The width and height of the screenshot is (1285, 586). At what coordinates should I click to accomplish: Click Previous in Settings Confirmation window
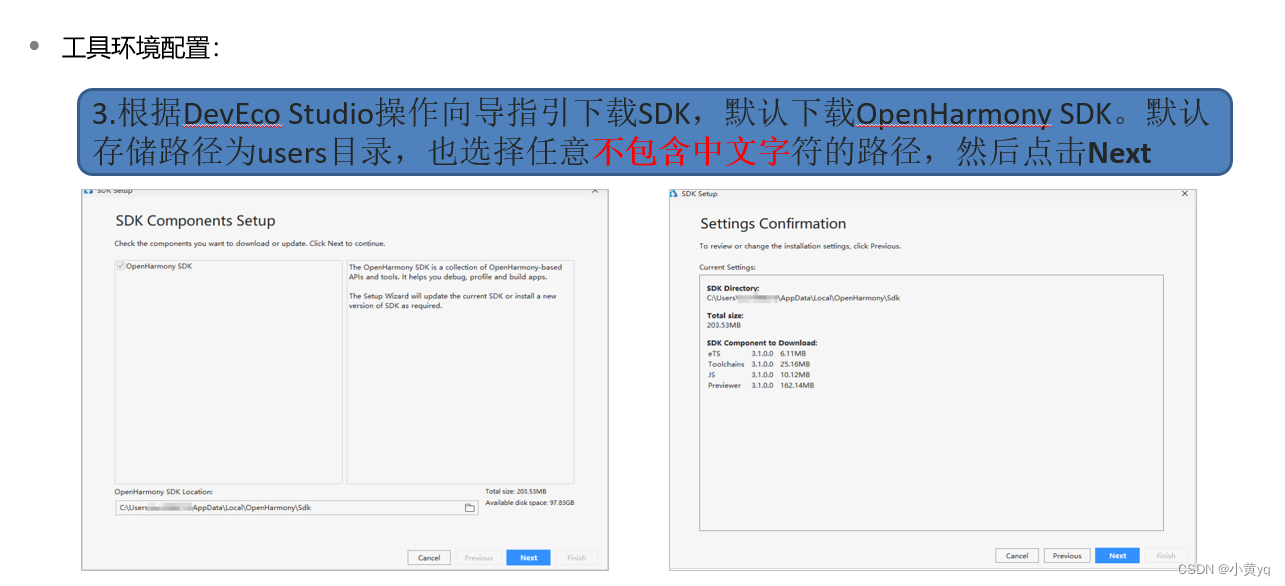[1067, 556]
